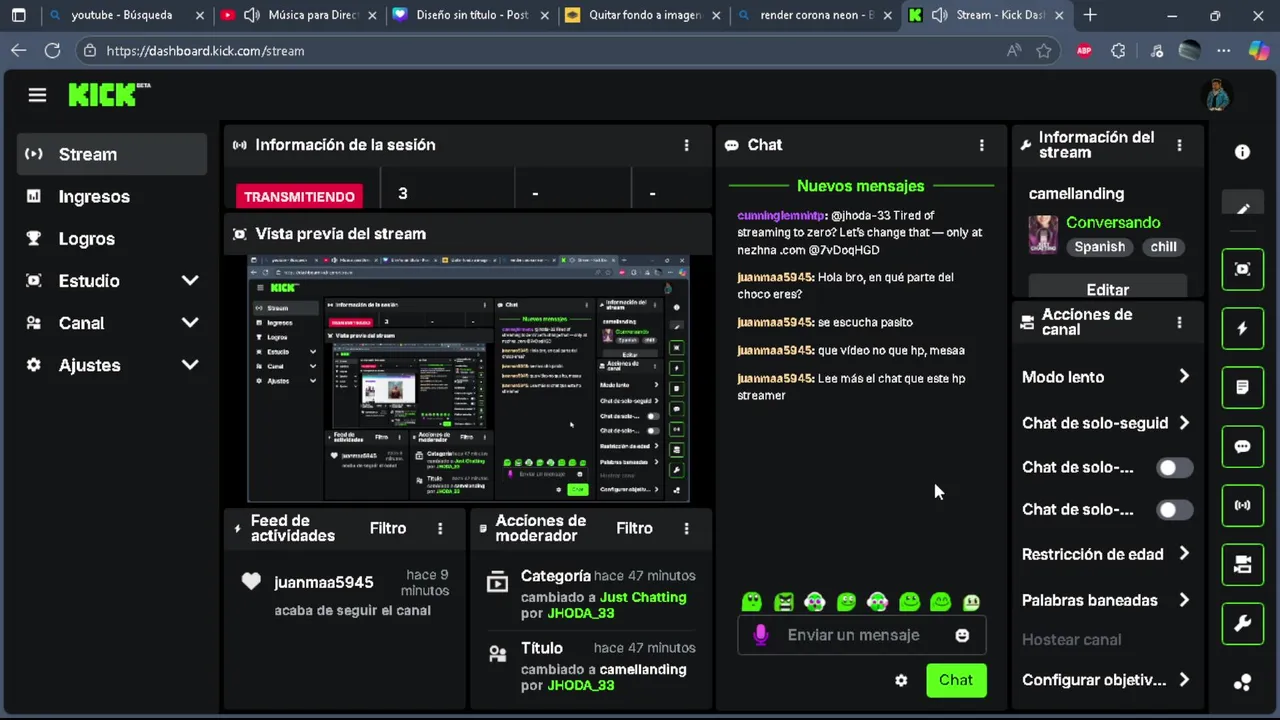This screenshot has height=720, width=1280.
Task: Select Stream in left sidebar
Action: tap(112, 154)
